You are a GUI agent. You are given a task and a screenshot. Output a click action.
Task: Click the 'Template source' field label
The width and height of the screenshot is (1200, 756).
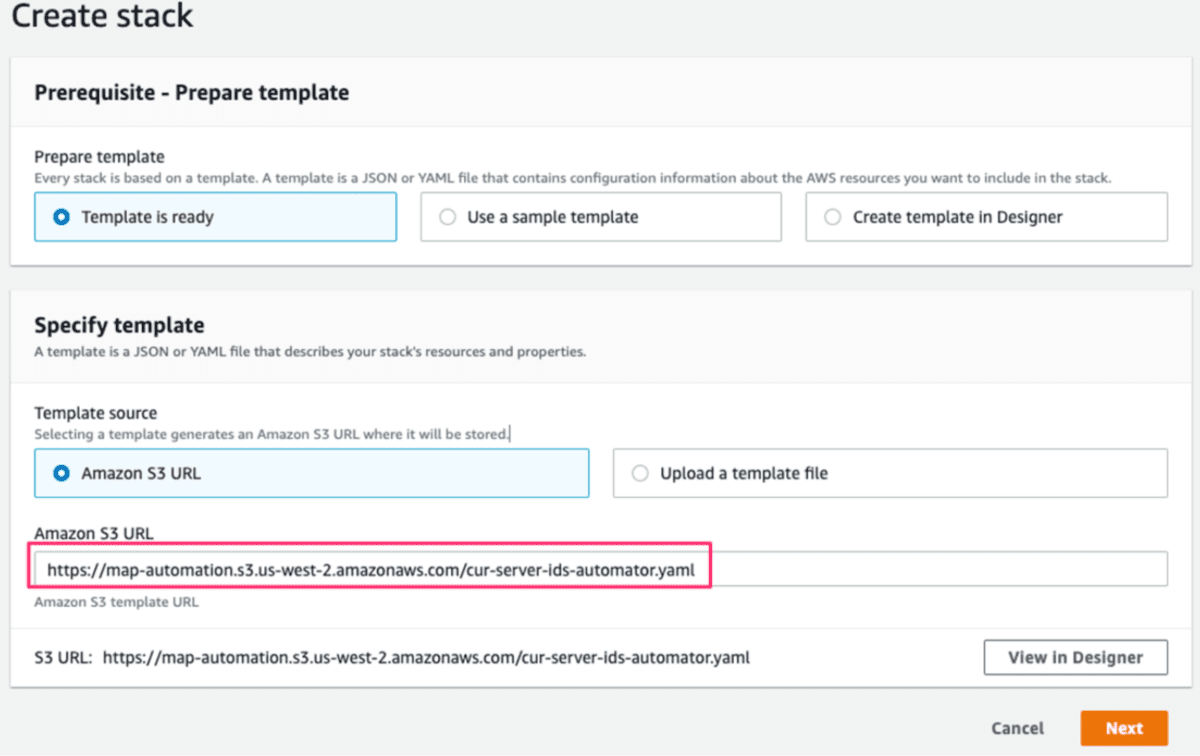(96, 413)
